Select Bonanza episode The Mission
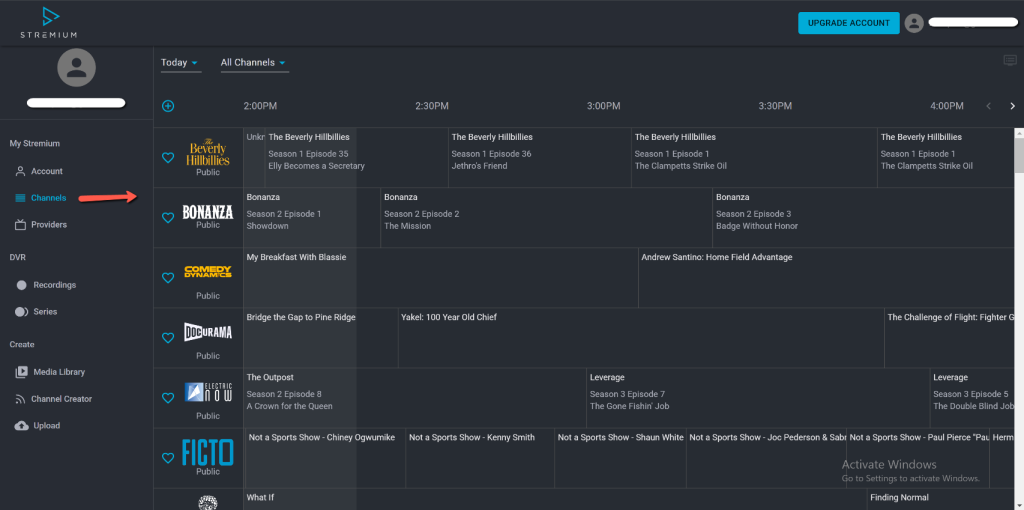 pos(547,217)
